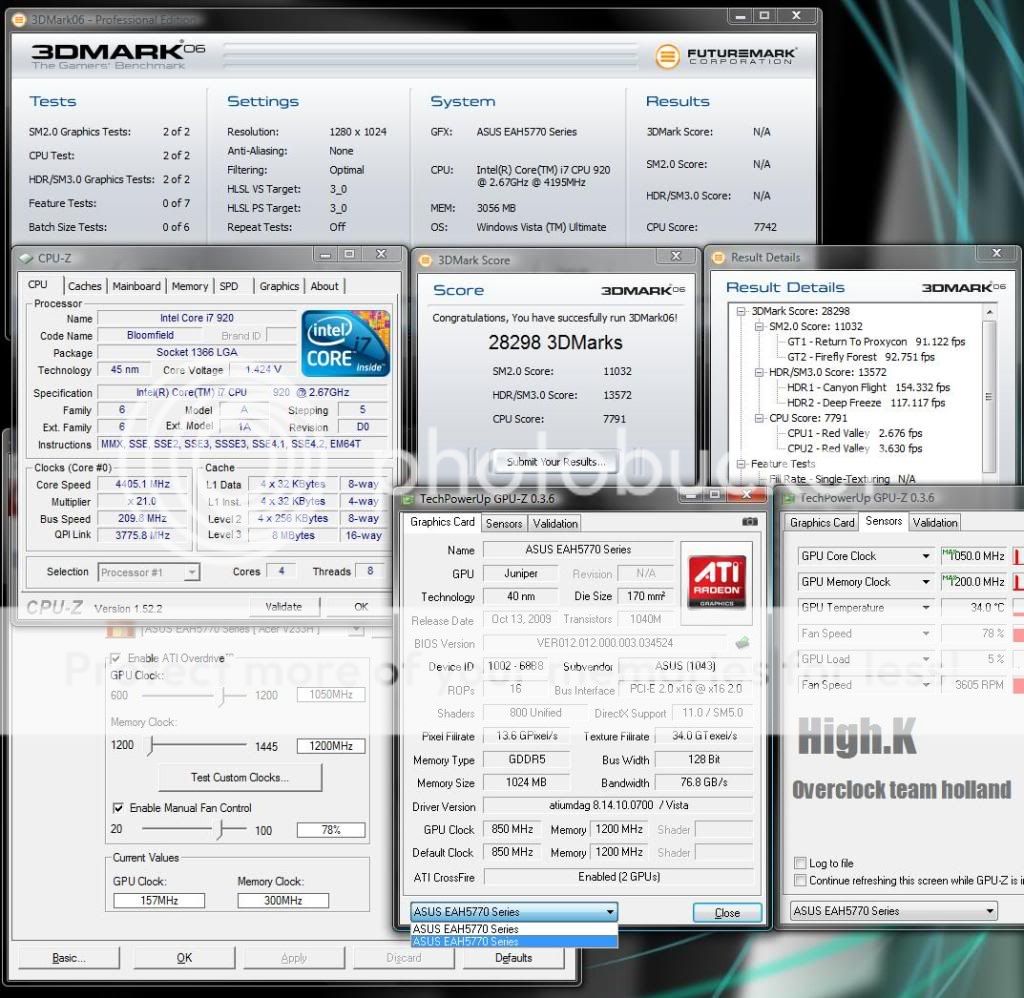Viewport: 1024px width, 998px height.
Task: Select CPU2 - Red Valley tree row
Action: coord(854,449)
